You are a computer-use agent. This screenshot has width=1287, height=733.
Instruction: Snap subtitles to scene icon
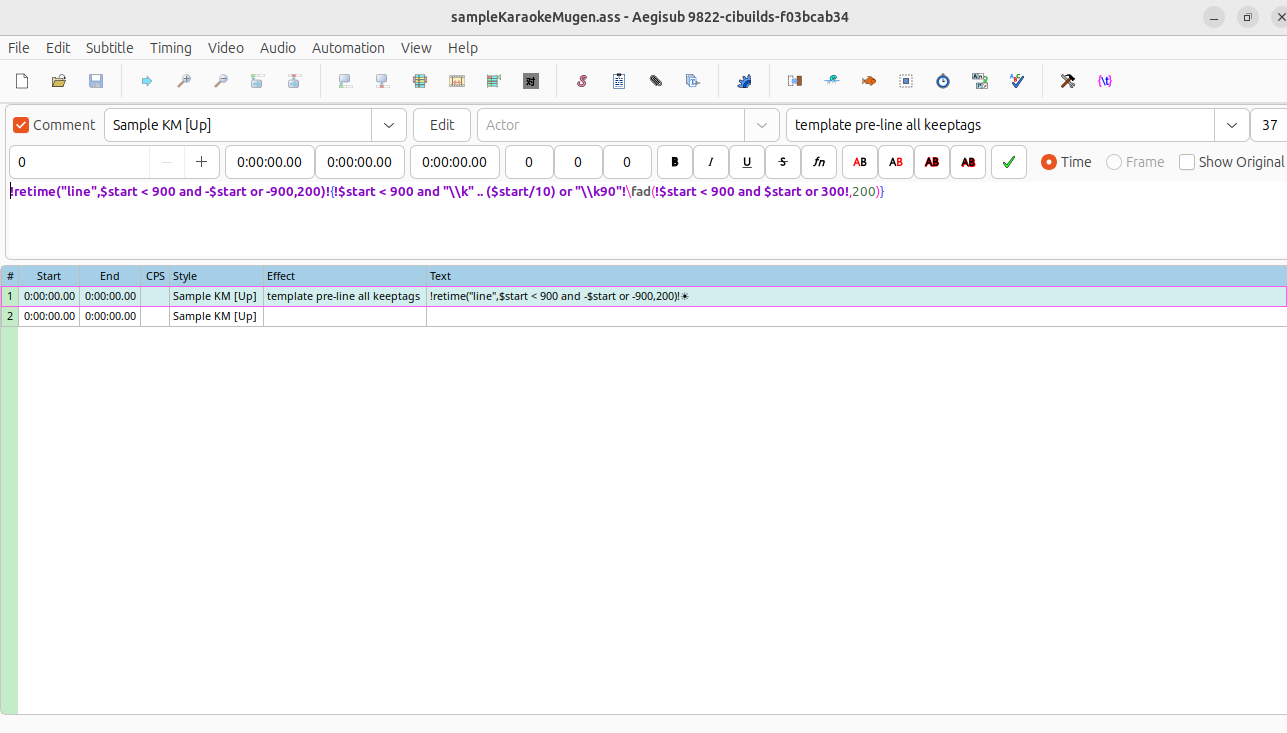coord(457,81)
